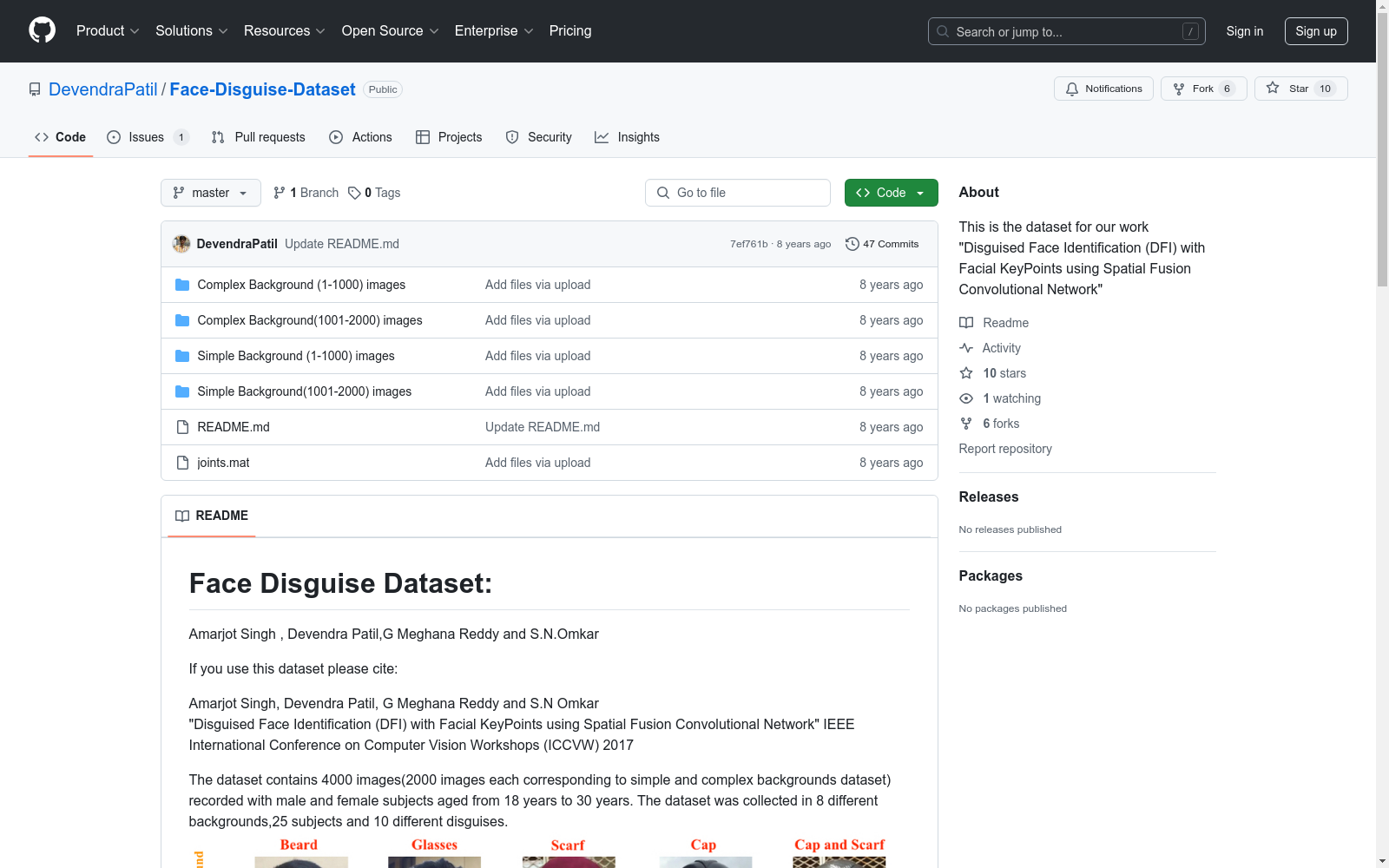Image resolution: width=1389 pixels, height=868 pixels.
Task: Click the Issues circle icon
Action: 114,137
